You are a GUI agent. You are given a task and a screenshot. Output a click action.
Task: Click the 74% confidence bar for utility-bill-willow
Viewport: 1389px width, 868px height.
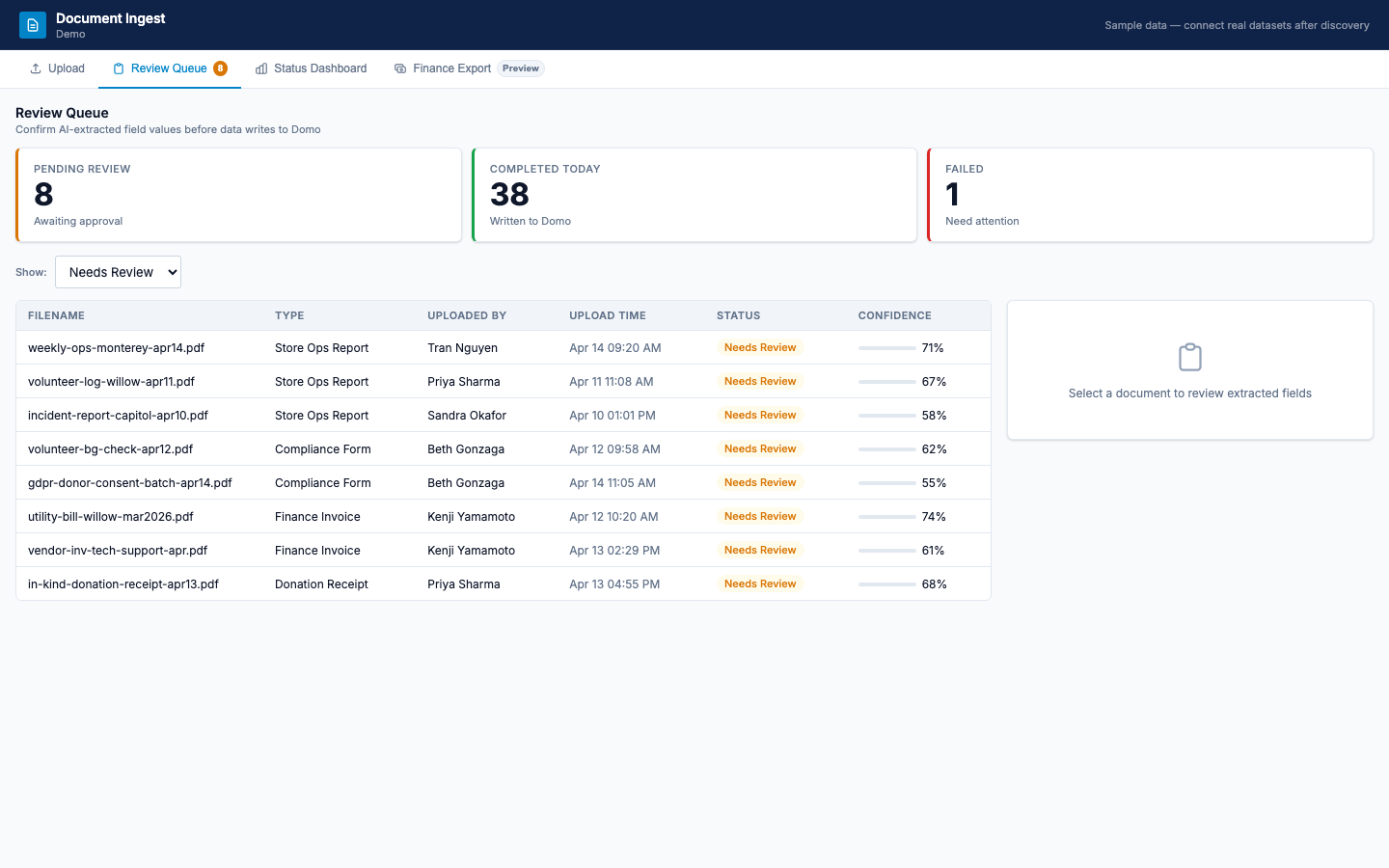pyautogui.click(x=887, y=516)
